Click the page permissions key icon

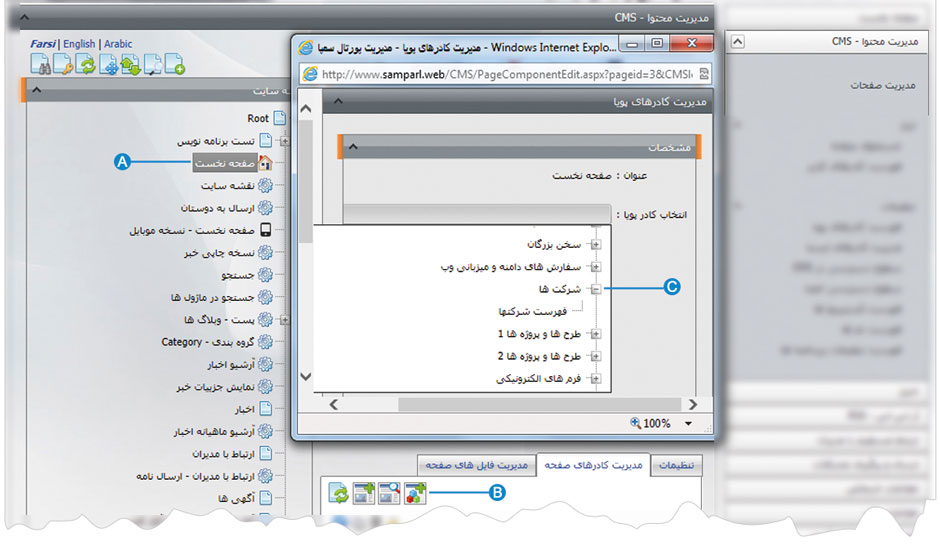63,67
